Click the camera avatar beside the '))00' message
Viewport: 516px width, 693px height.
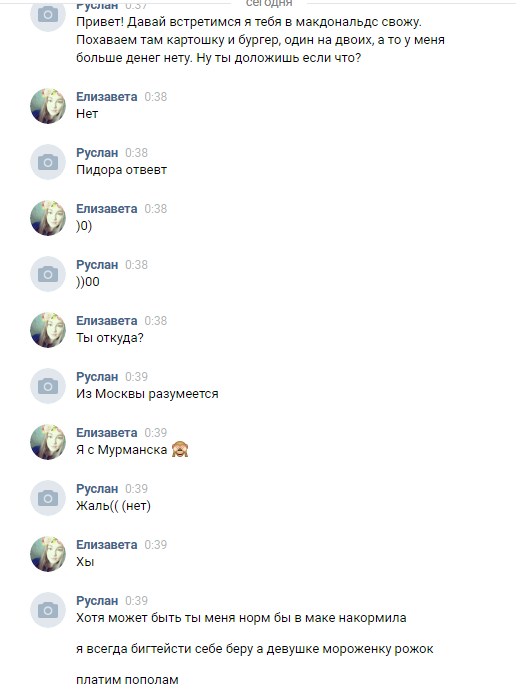coord(48,274)
